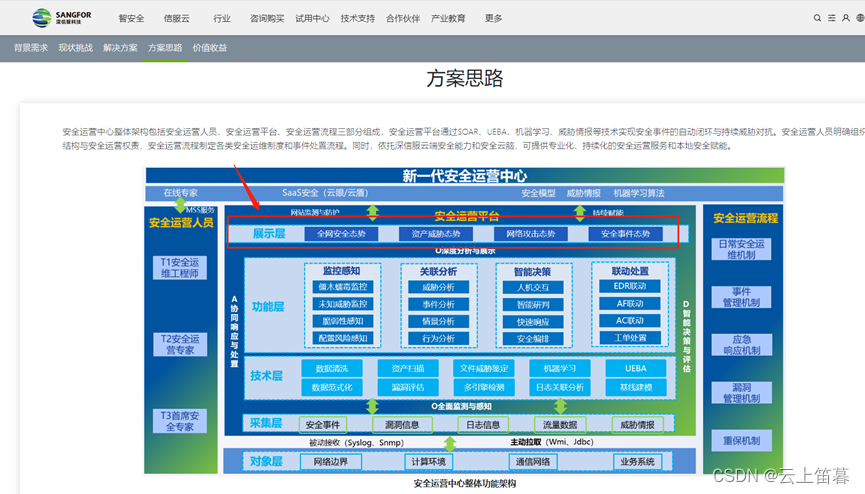Click the 漏洞信息 collection box
This screenshot has height=494, width=865.
click(402, 424)
